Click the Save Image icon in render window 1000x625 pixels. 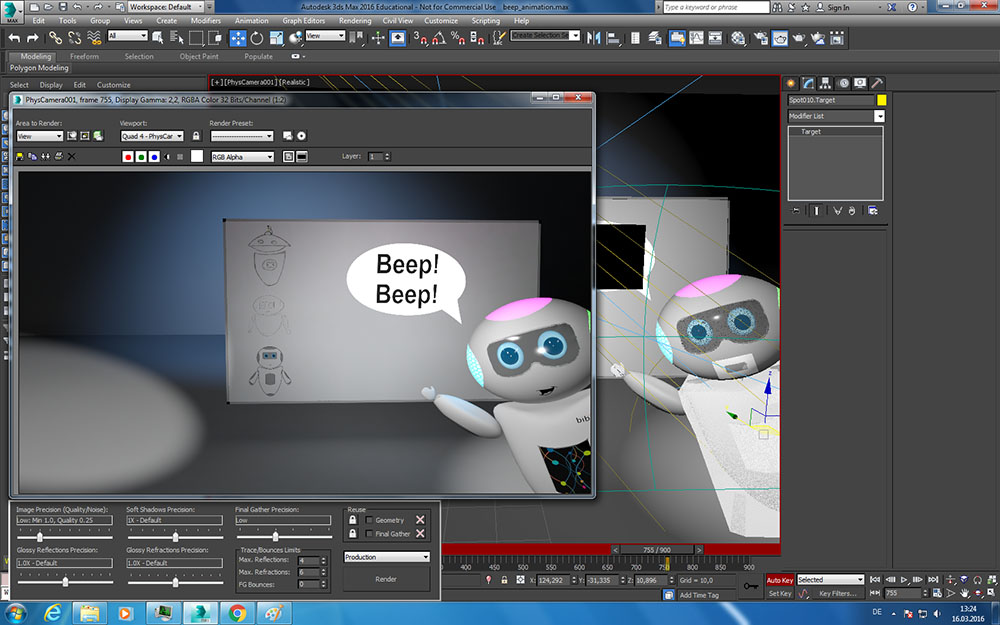(21, 157)
